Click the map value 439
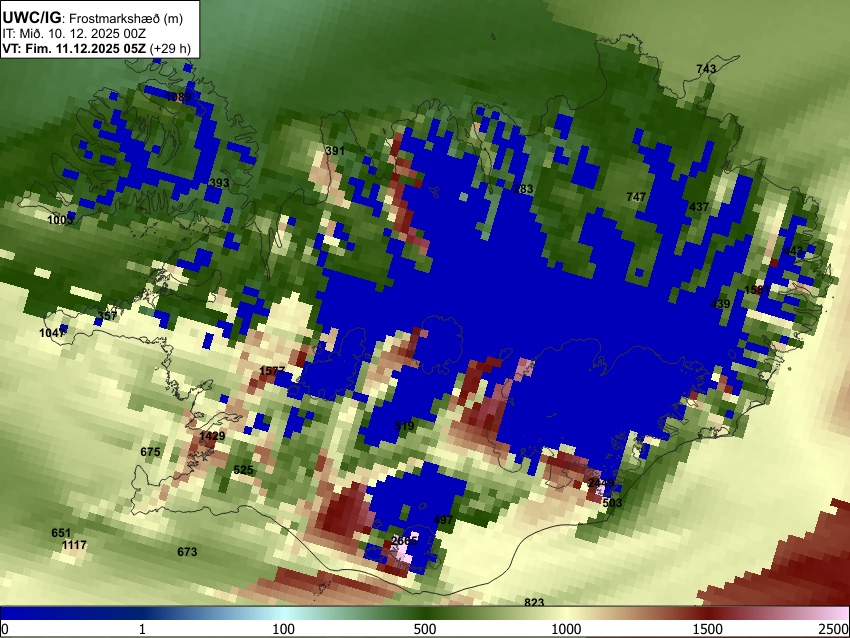Viewport: 850px width, 638px height. coord(720,304)
